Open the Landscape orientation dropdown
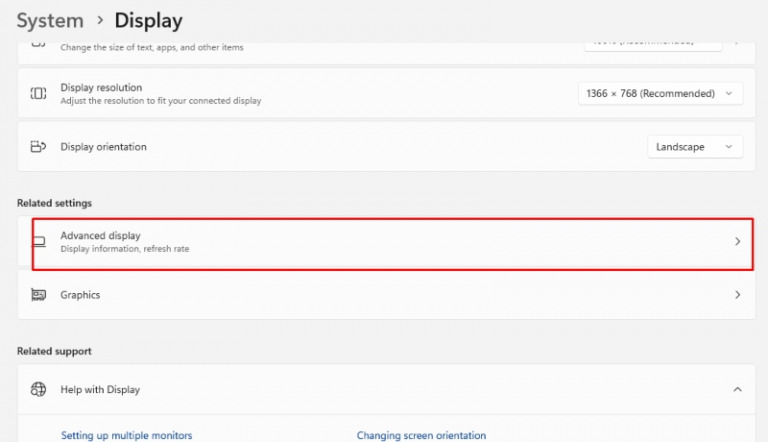The image size is (768, 442). point(694,147)
